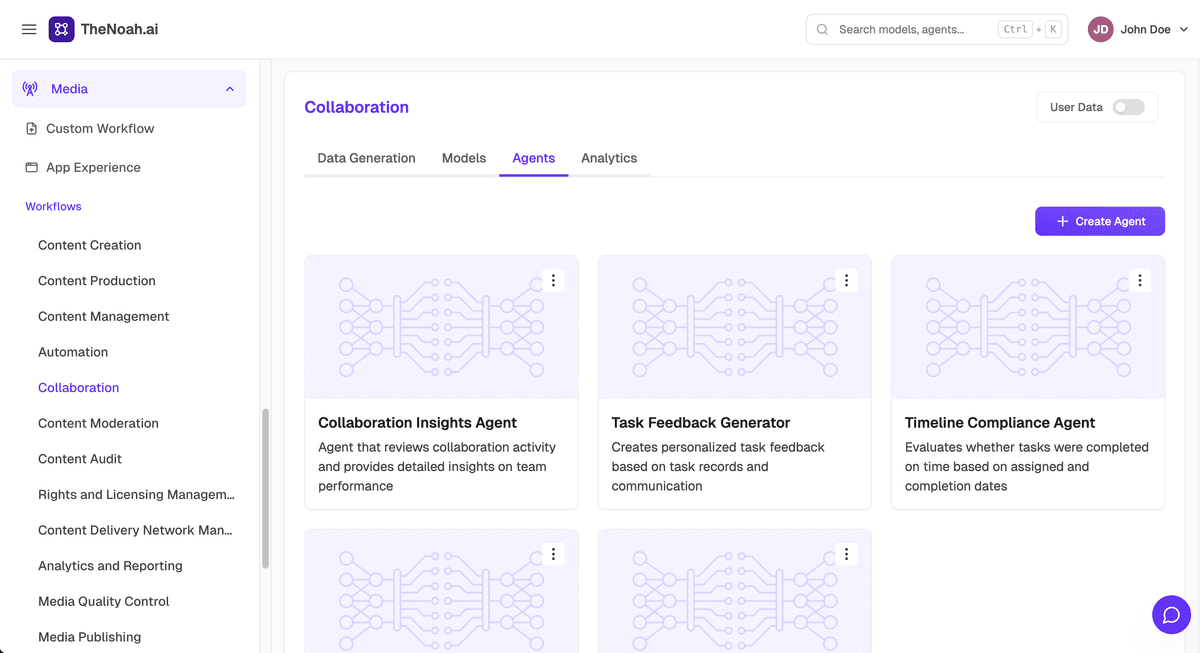This screenshot has height=653, width=1200.
Task: Click the Collaboration page heading
Action: 357,107
